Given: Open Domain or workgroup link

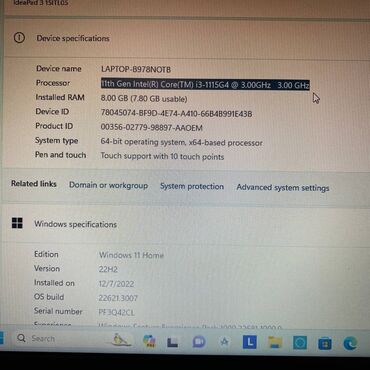Looking at the screenshot, I should point(108,186).
